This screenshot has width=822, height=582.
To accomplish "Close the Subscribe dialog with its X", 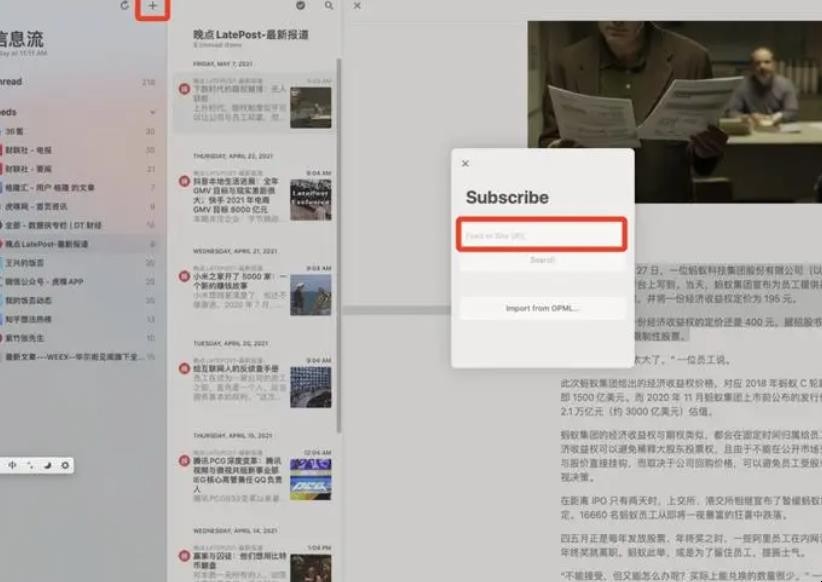I will 465,163.
